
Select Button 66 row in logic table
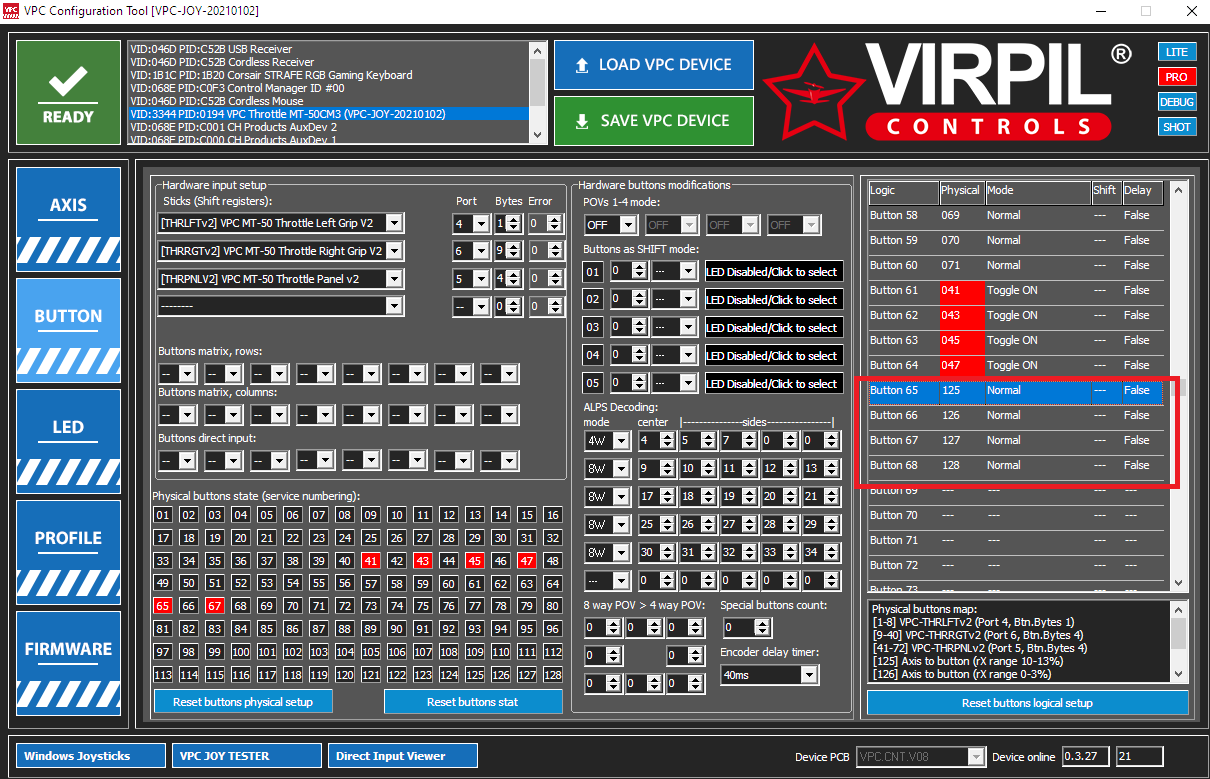pyautogui.click(x=1015, y=415)
